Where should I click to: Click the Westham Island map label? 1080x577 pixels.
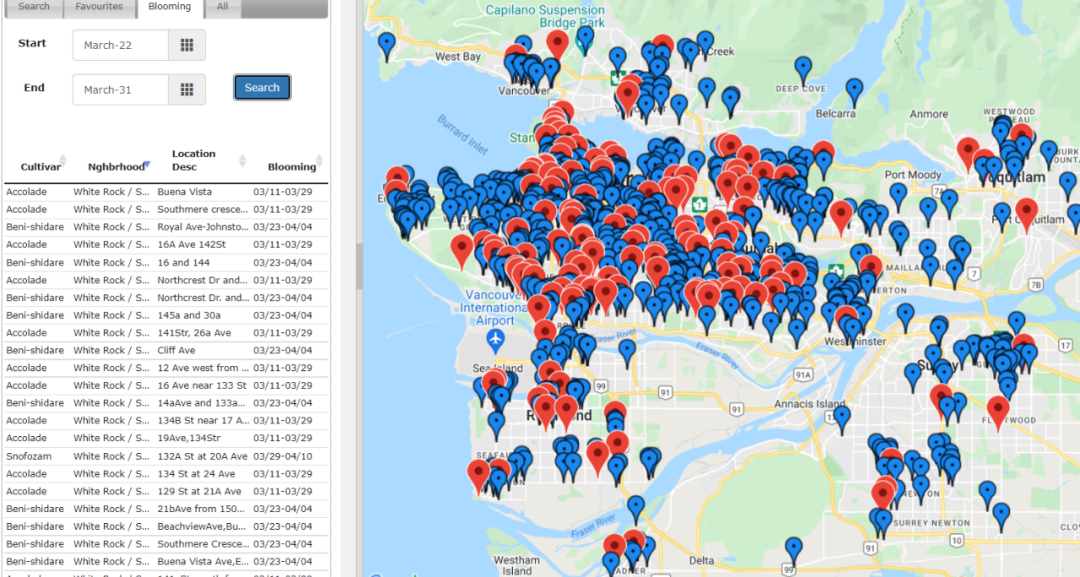tap(517, 565)
